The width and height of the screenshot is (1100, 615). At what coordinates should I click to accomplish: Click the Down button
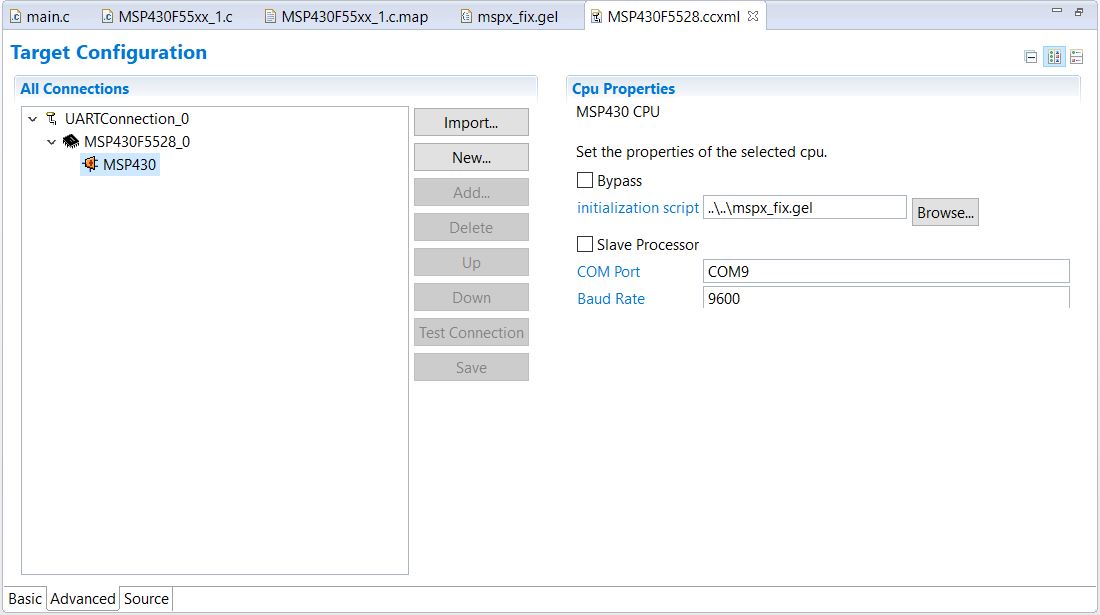click(471, 297)
